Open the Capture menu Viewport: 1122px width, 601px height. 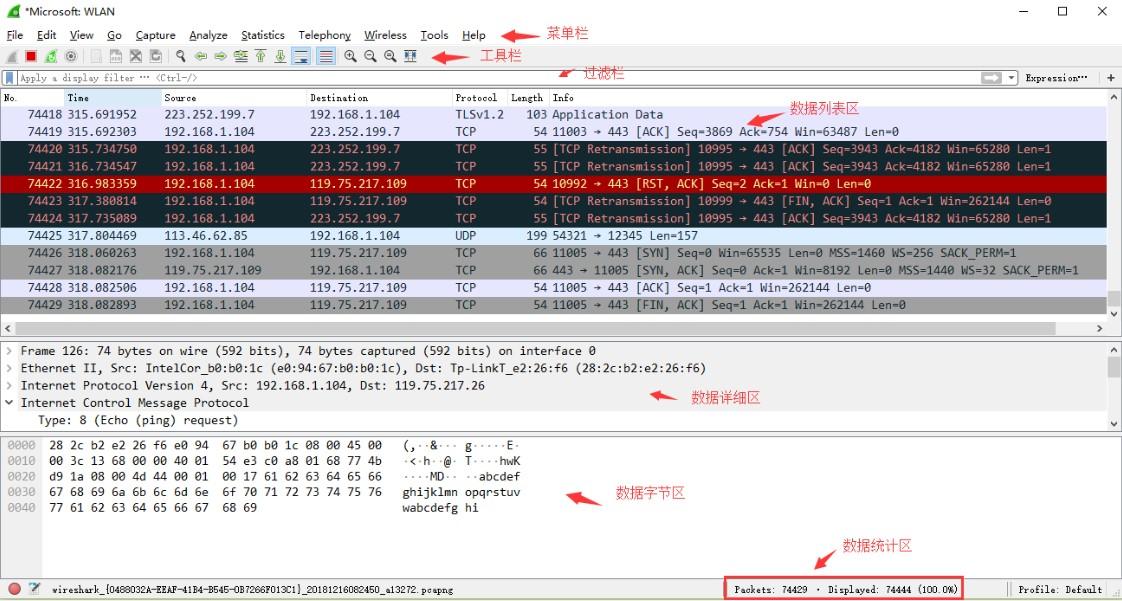[155, 35]
